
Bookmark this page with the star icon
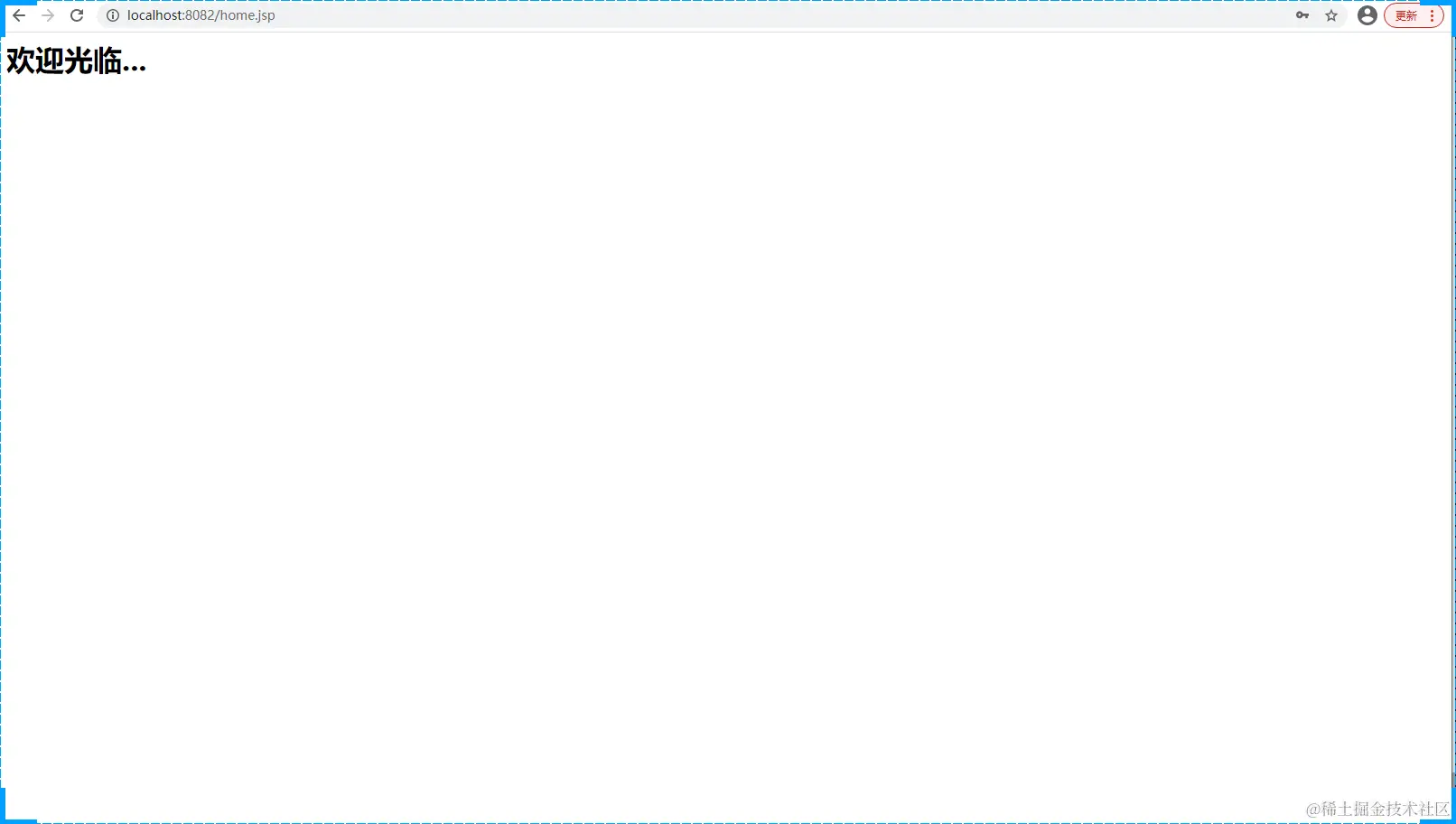coord(1331,15)
